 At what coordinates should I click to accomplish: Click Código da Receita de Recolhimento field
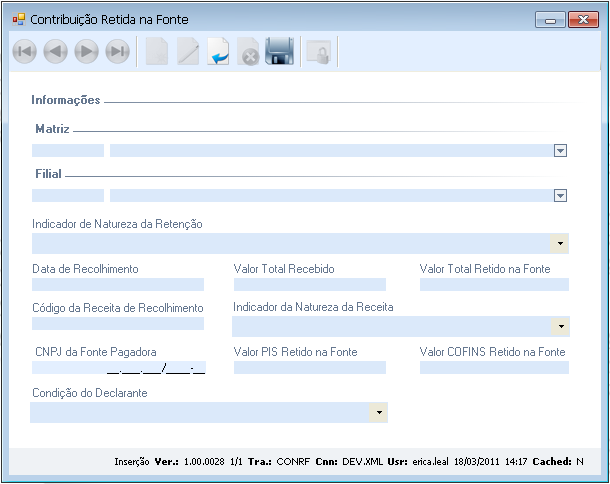[x=118, y=323]
